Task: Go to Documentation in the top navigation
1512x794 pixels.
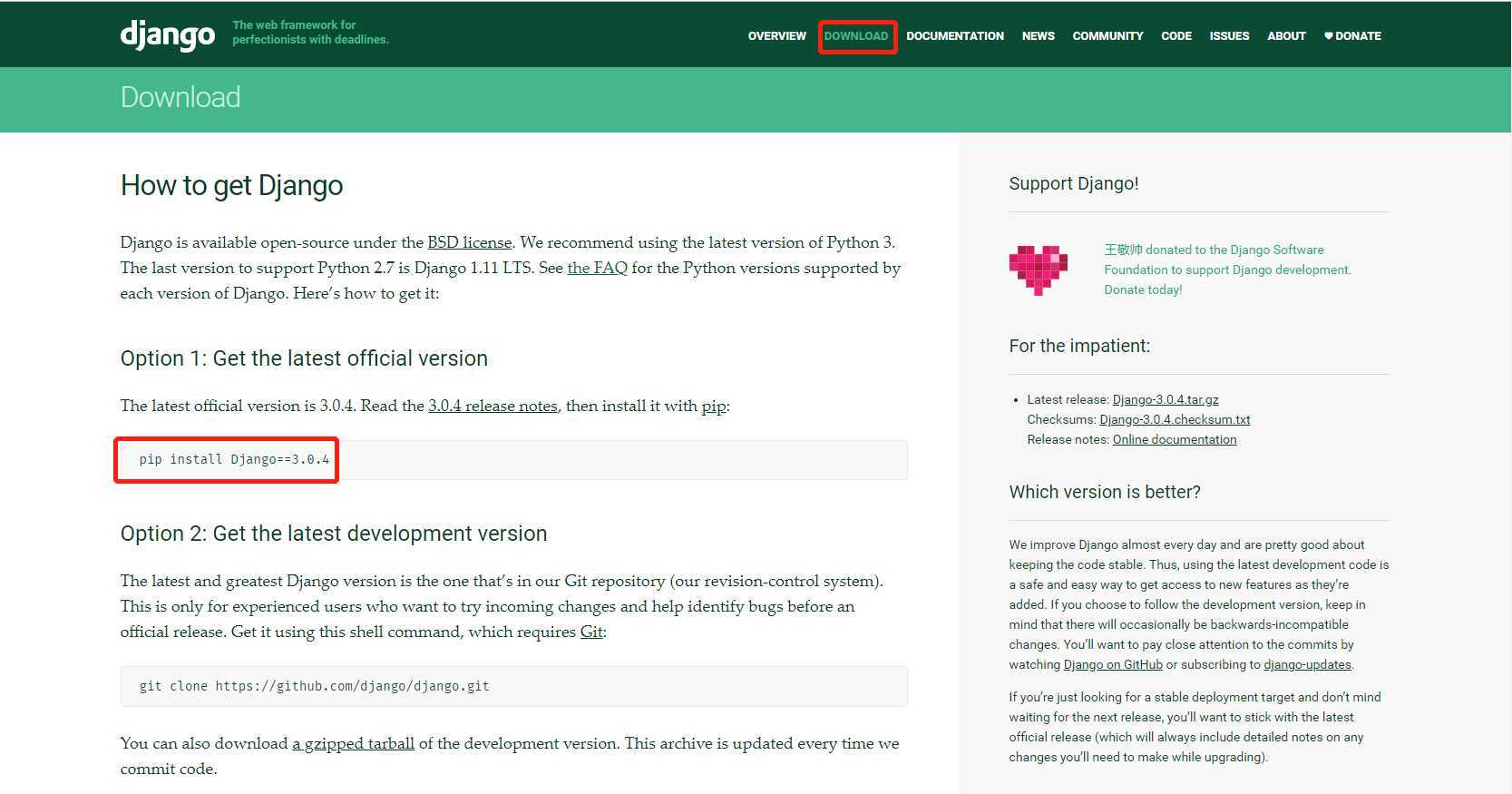Action: [955, 36]
